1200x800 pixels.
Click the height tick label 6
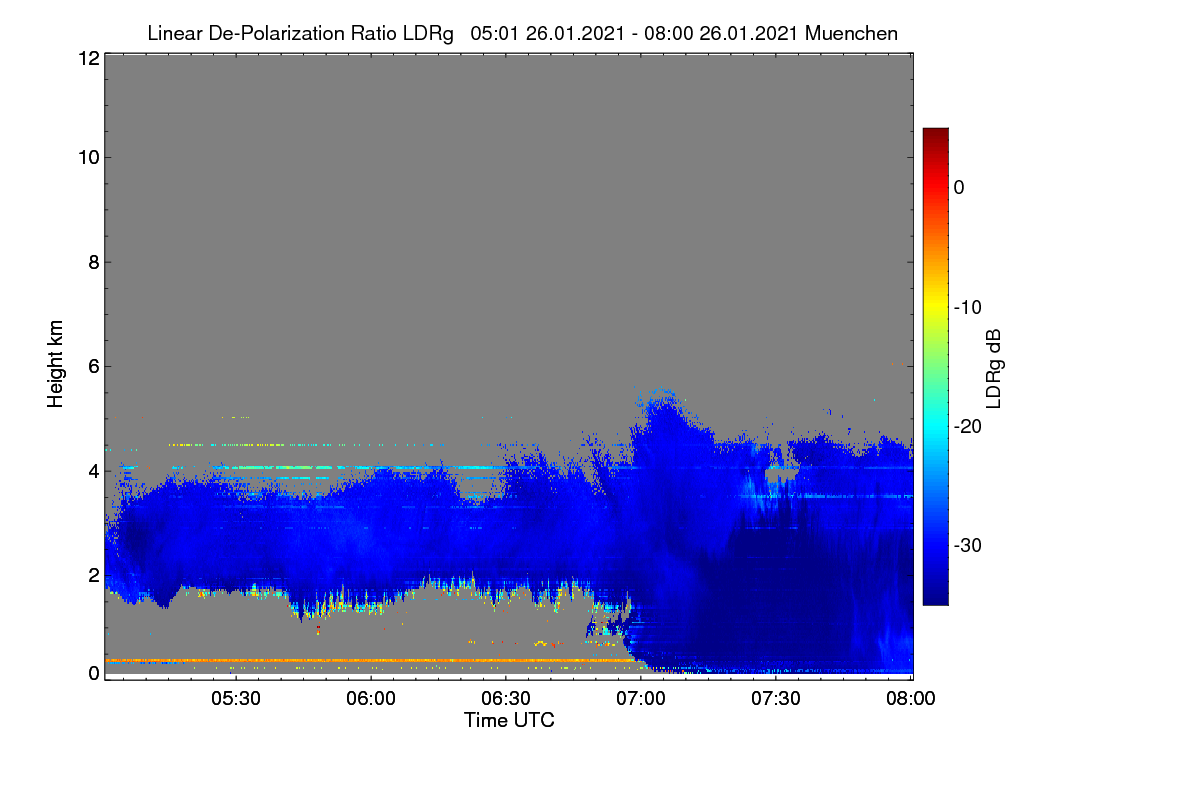[x=93, y=366]
